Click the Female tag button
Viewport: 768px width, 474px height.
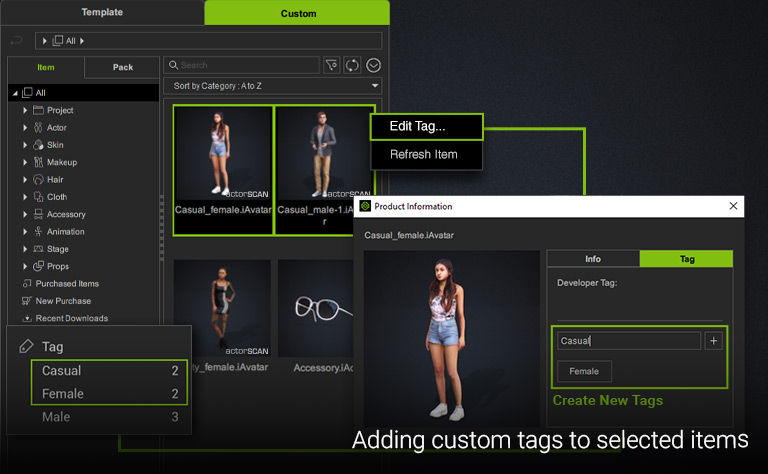584,371
